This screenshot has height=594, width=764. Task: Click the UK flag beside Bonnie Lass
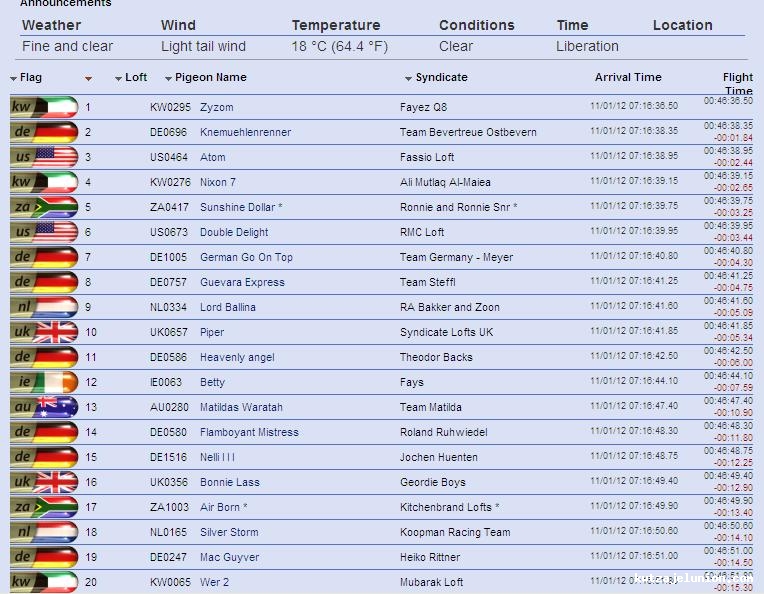click(x=44, y=482)
